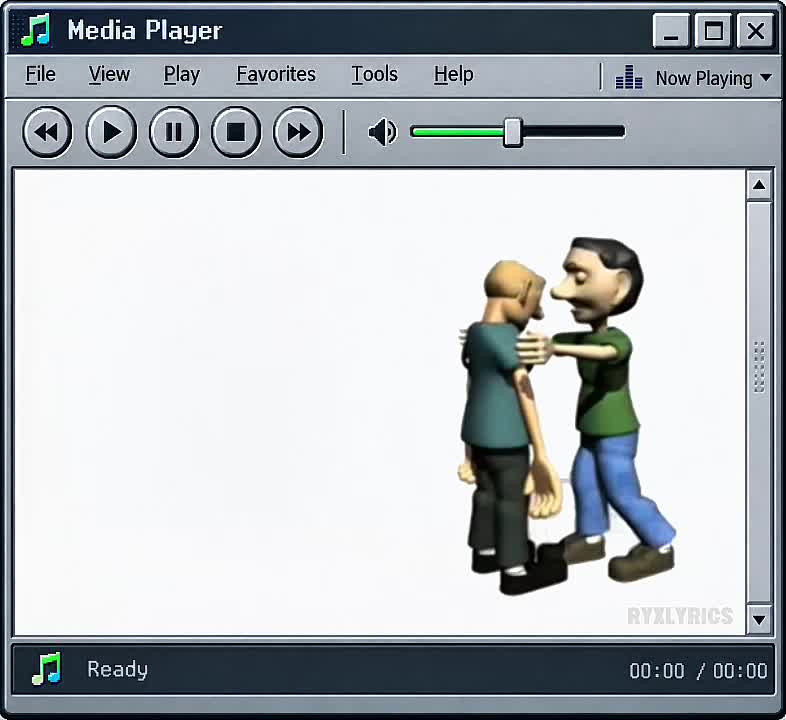Pause playback with the Pause button
Image resolution: width=786 pixels, height=720 pixels.
pos(174,132)
